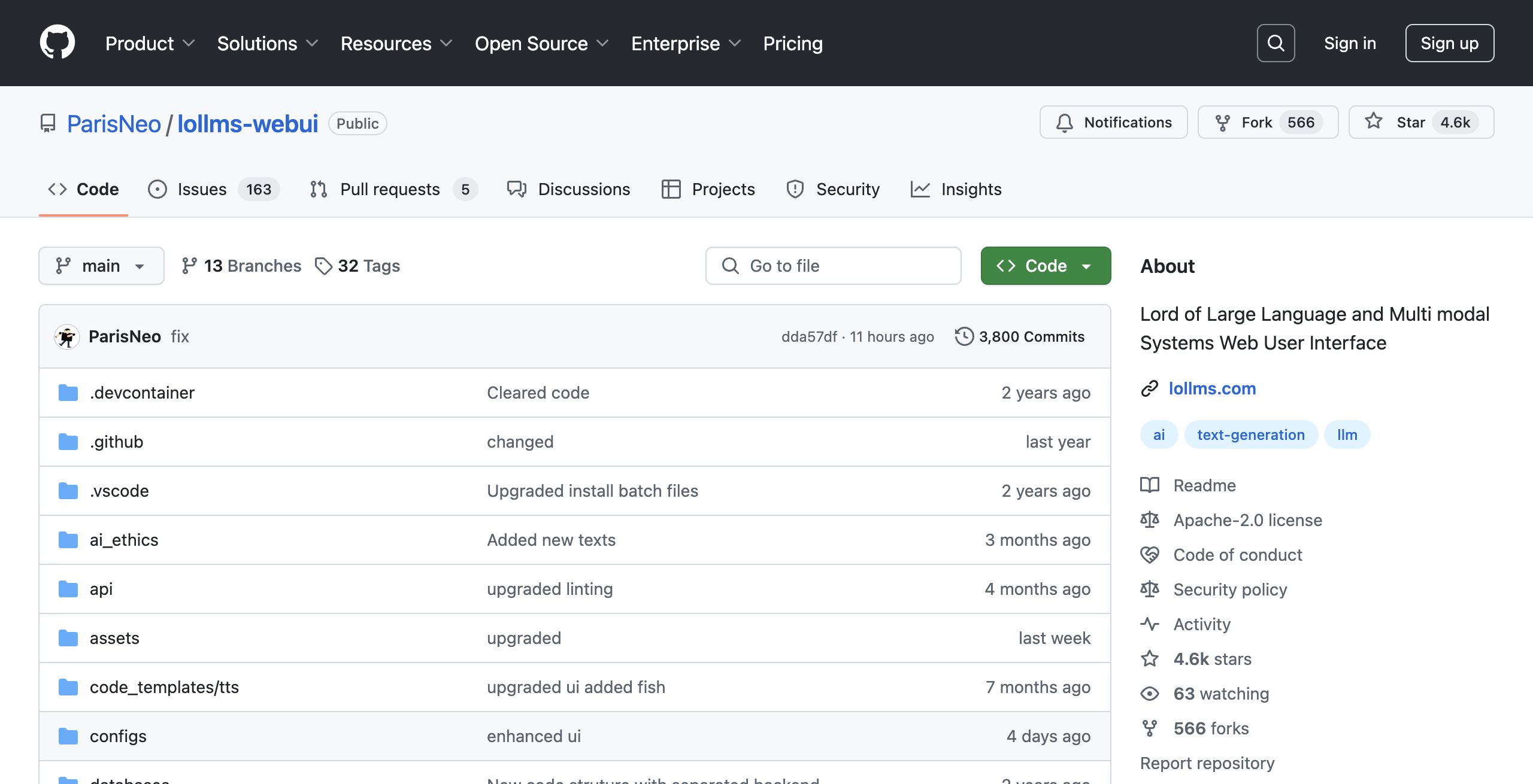This screenshot has height=784, width=1533.
Task: Expand the main branch dropdown
Action: click(x=101, y=266)
